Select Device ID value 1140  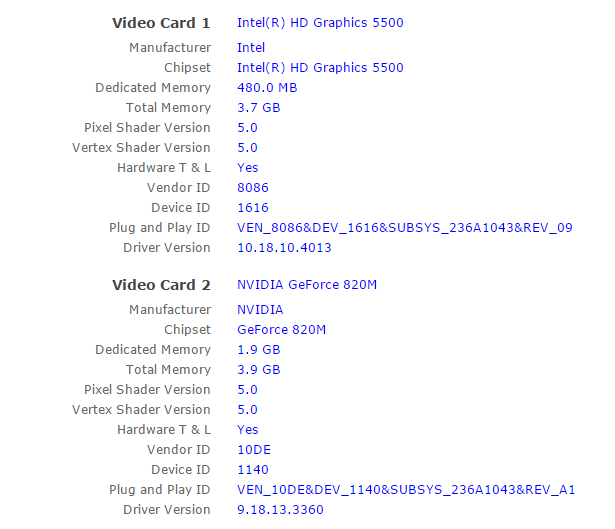coord(253,469)
